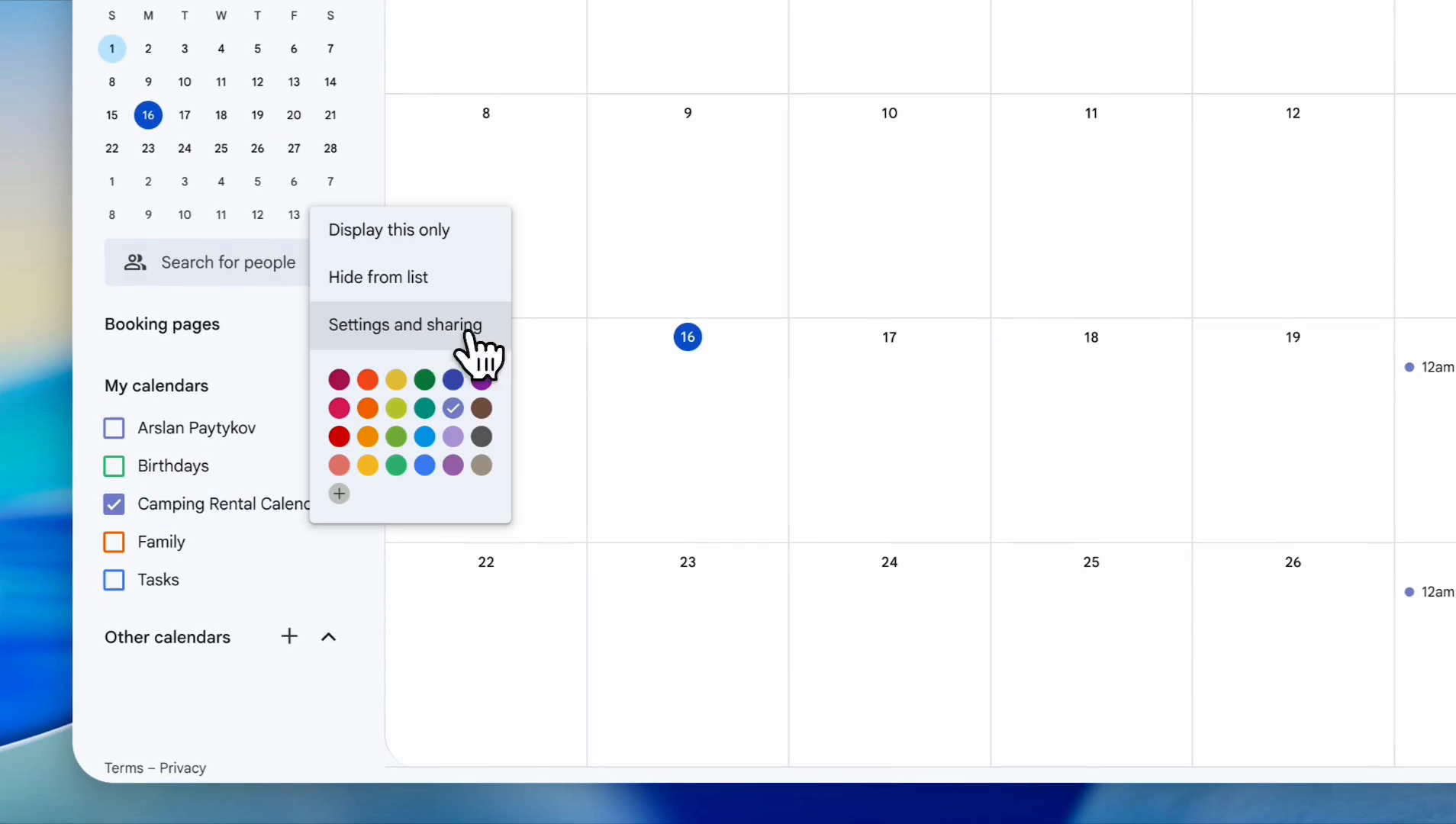The height and width of the screenshot is (824, 1456).
Task: Select the dark blue Blueberry swatch in the top row
Action: (453, 379)
